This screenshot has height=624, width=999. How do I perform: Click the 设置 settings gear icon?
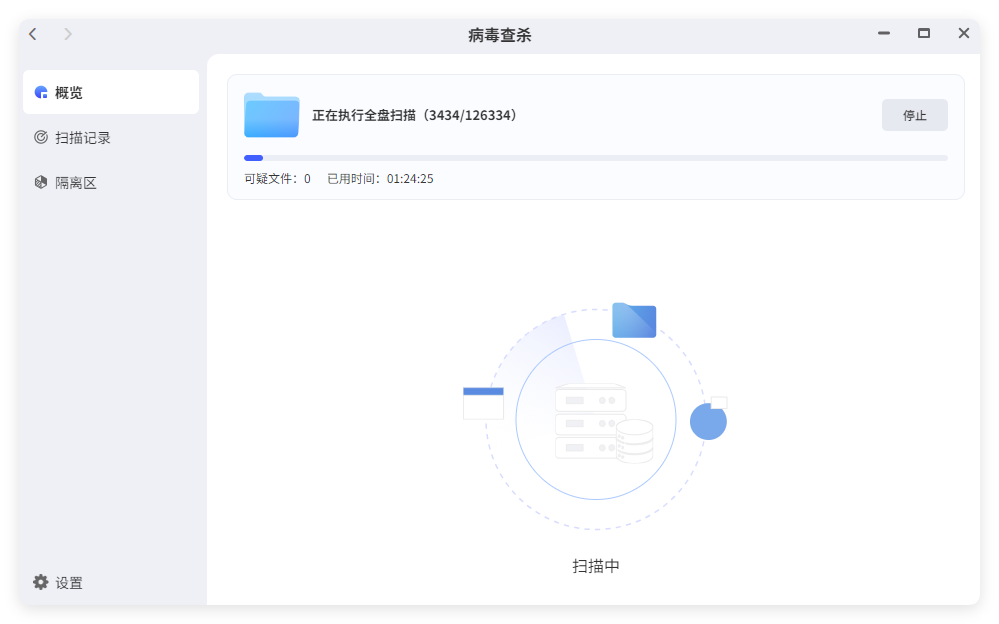pos(40,582)
